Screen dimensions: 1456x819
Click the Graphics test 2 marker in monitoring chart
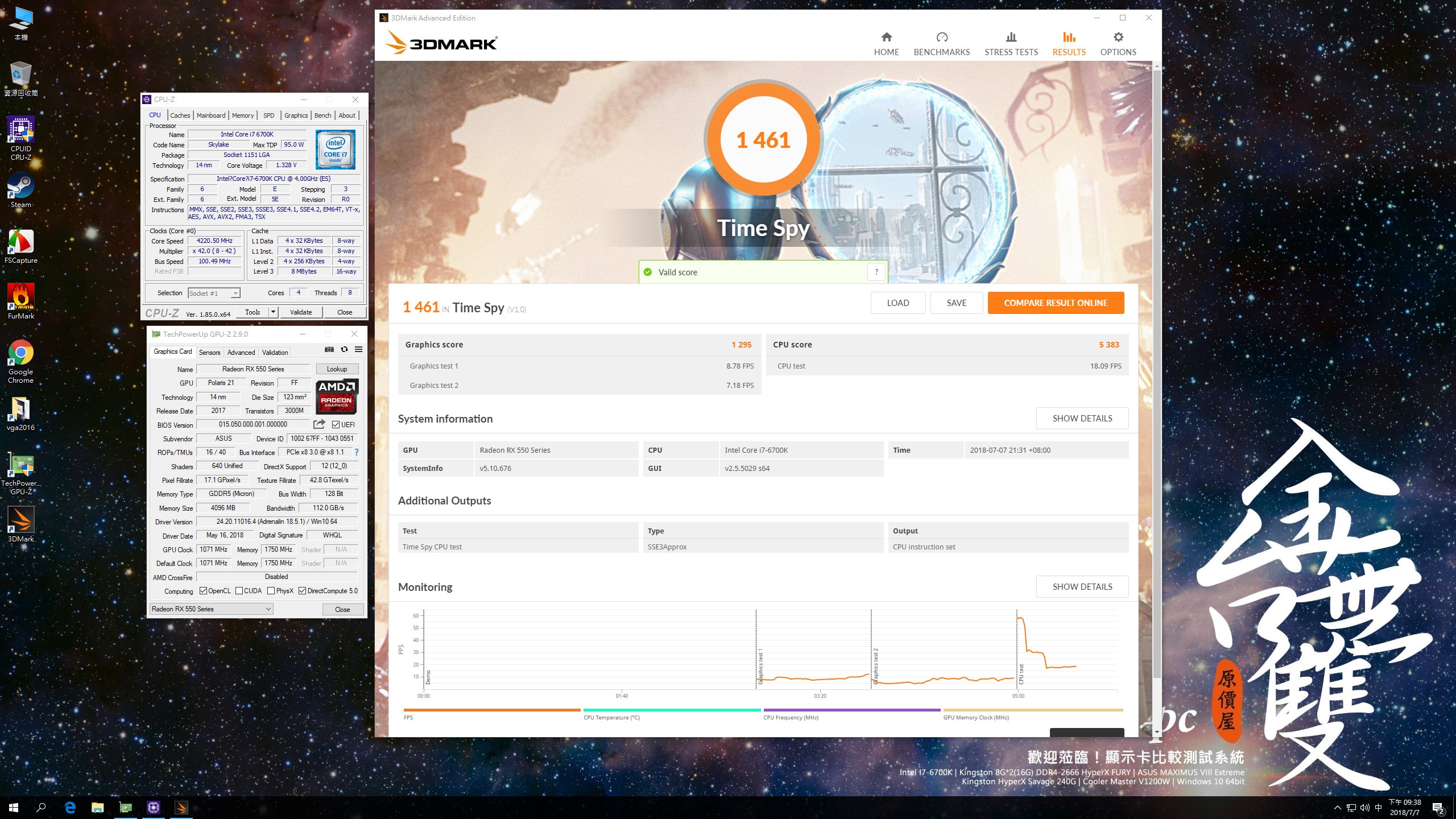[x=875, y=665]
